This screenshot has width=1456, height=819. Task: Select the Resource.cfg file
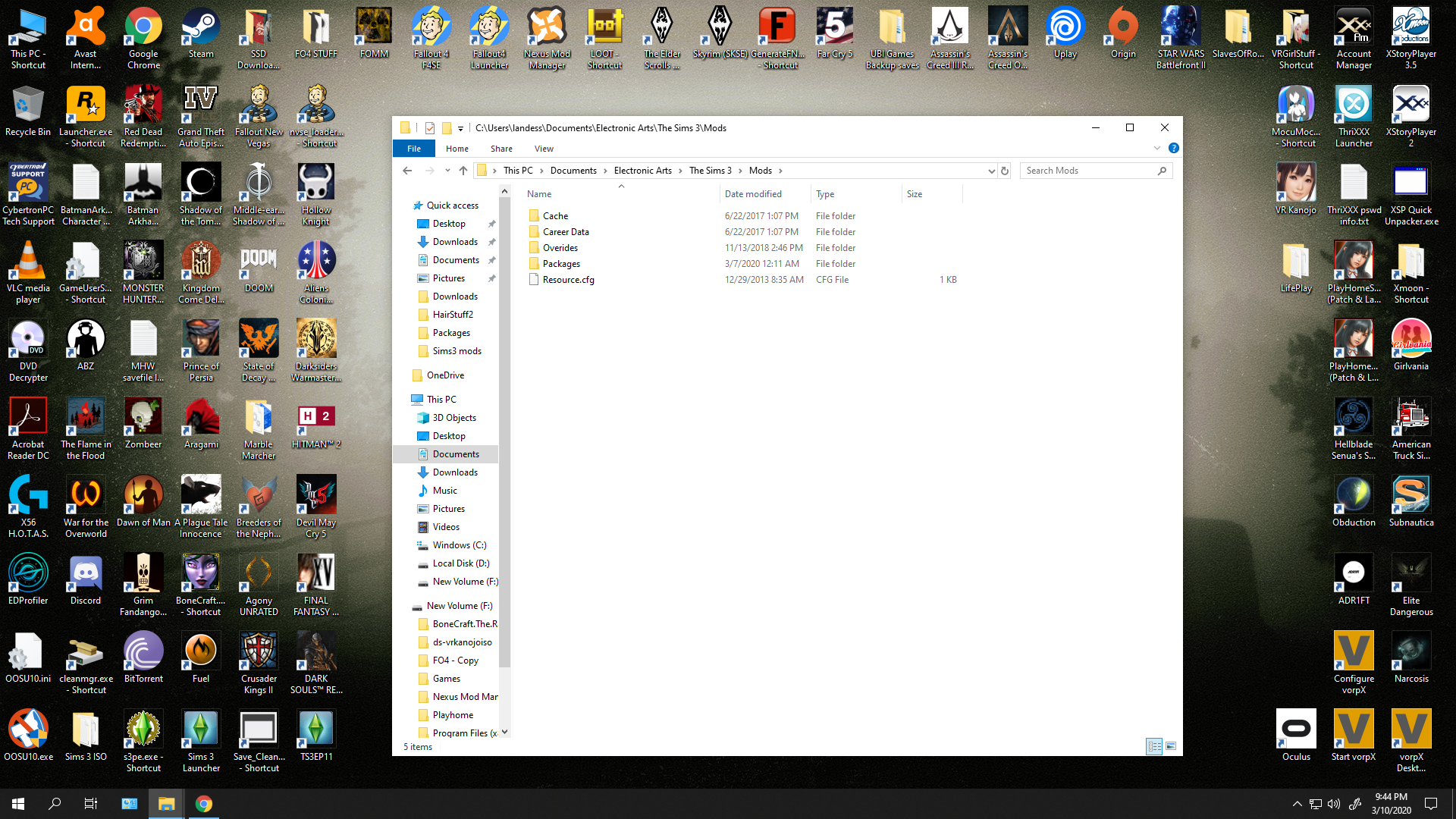tap(569, 280)
